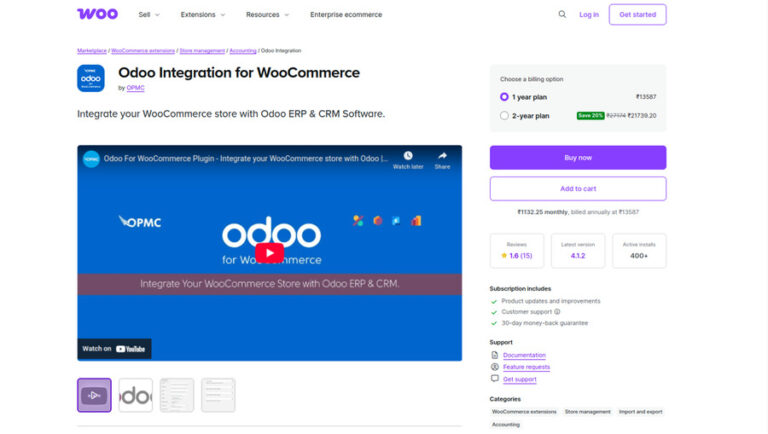This screenshot has height=434, width=768.
Task: Click the Import and export tag
Action: pyautogui.click(x=641, y=412)
